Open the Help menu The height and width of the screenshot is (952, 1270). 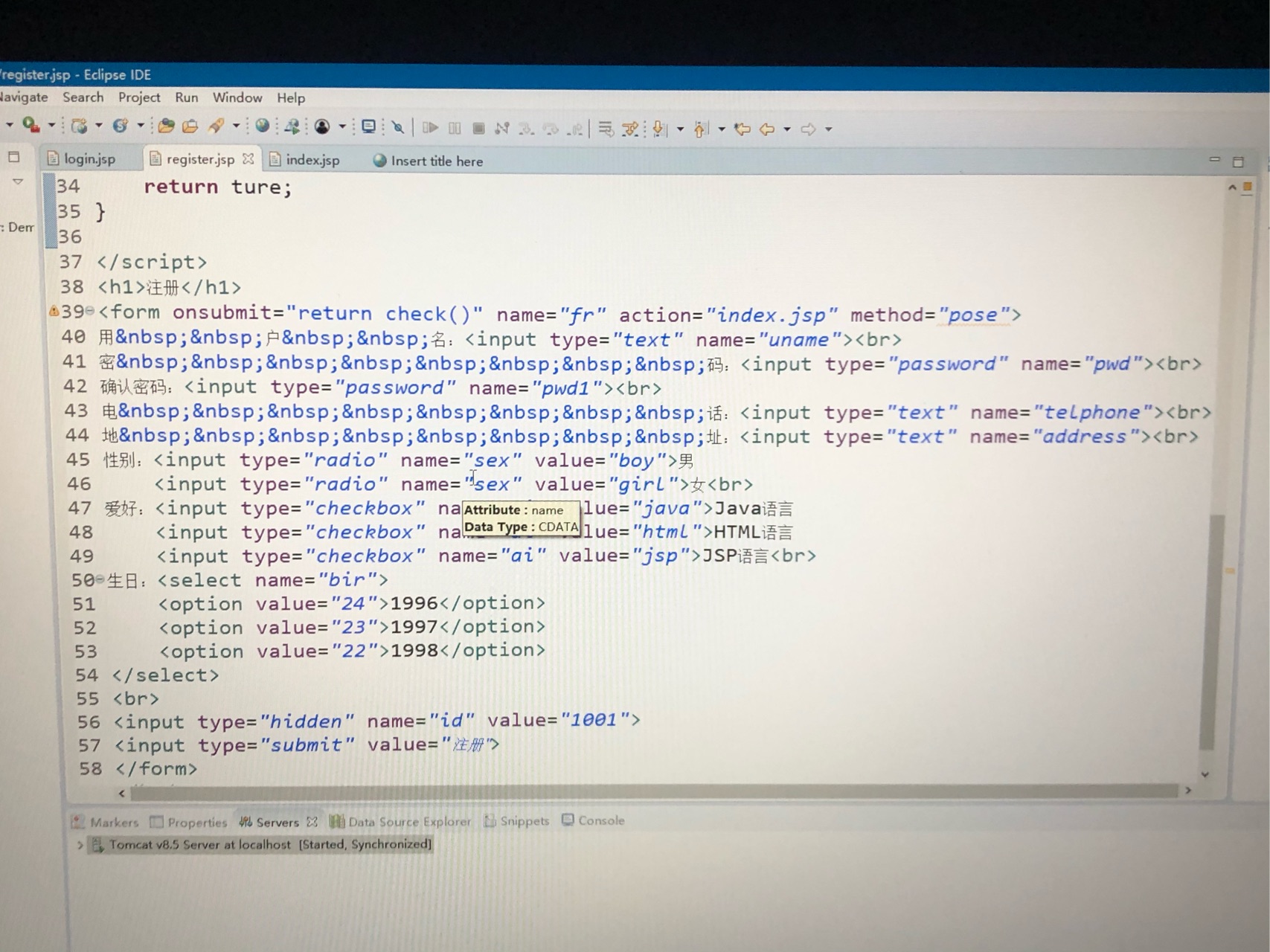pos(291,98)
